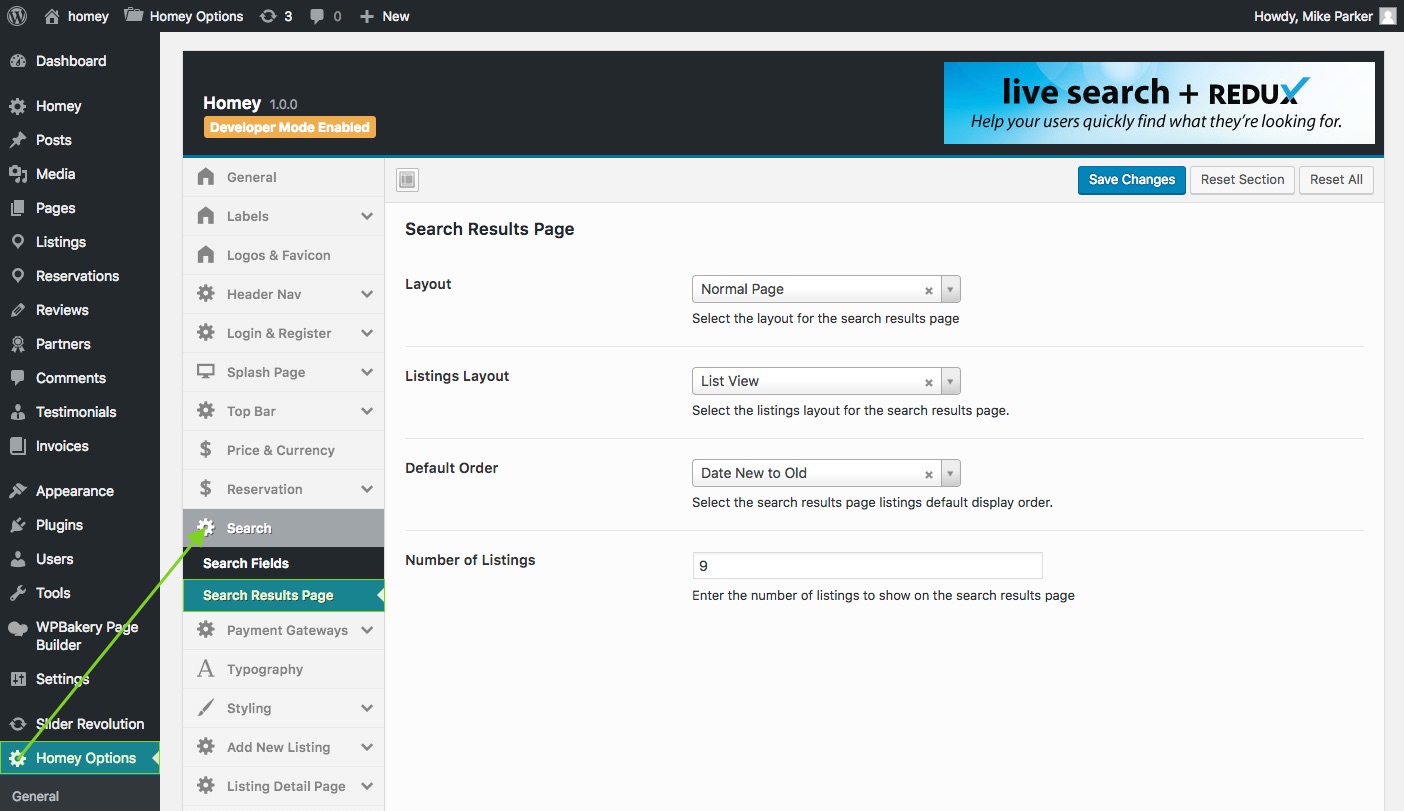The width and height of the screenshot is (1404, 811).
Task: Click the Dashboard gauge icon
Action: coord(17,61)
